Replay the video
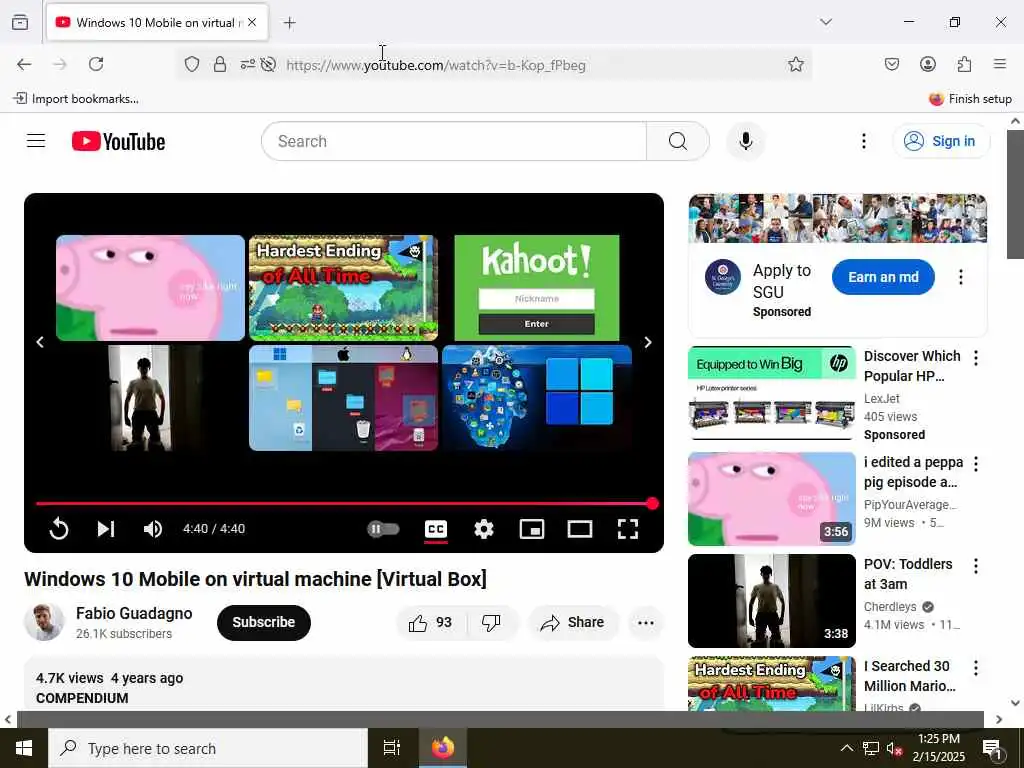Screen dimensions: 1024x768 [x=59, y=528]
